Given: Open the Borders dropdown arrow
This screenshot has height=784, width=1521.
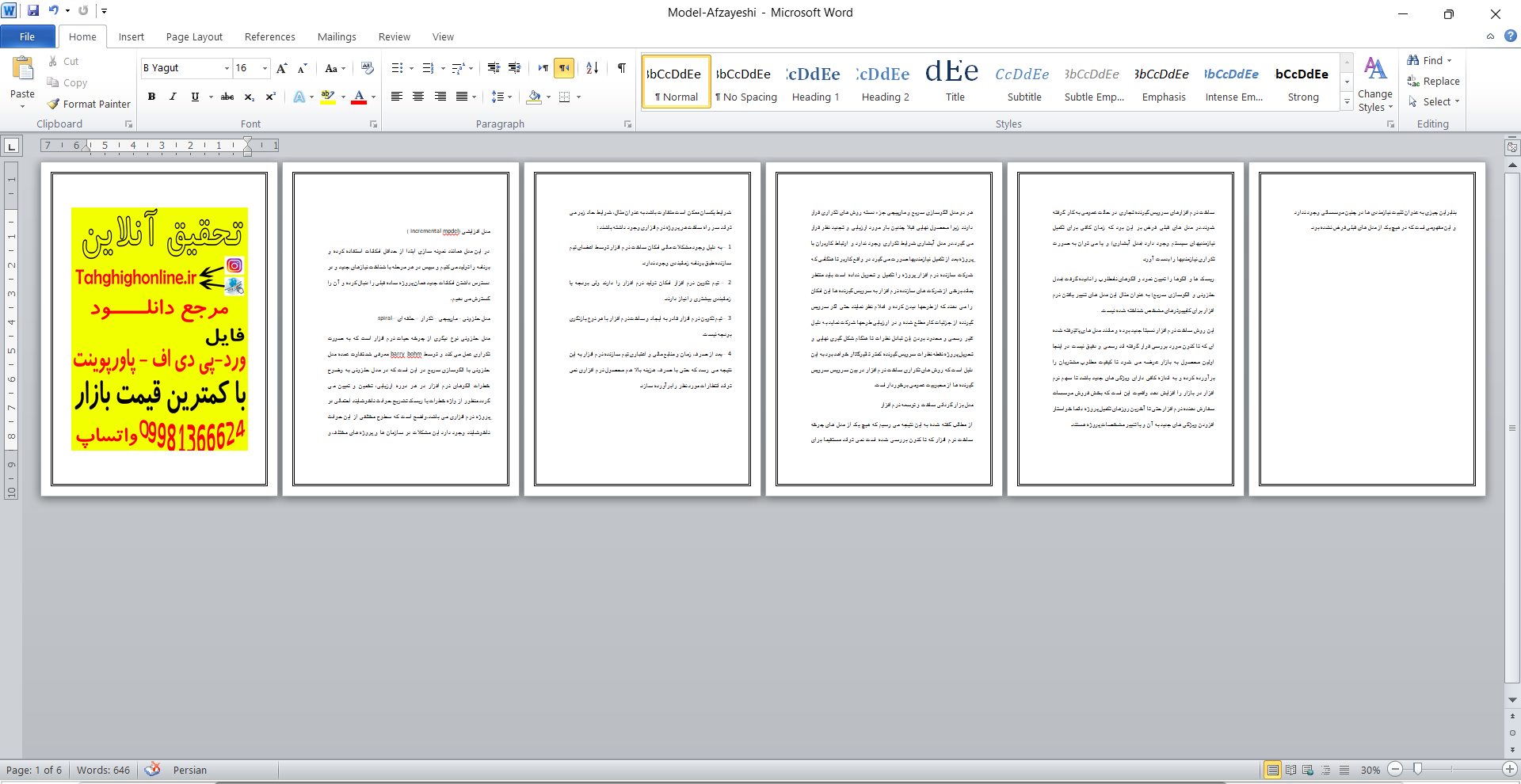Looking at the screenshot, I should (x=578, y=97).
